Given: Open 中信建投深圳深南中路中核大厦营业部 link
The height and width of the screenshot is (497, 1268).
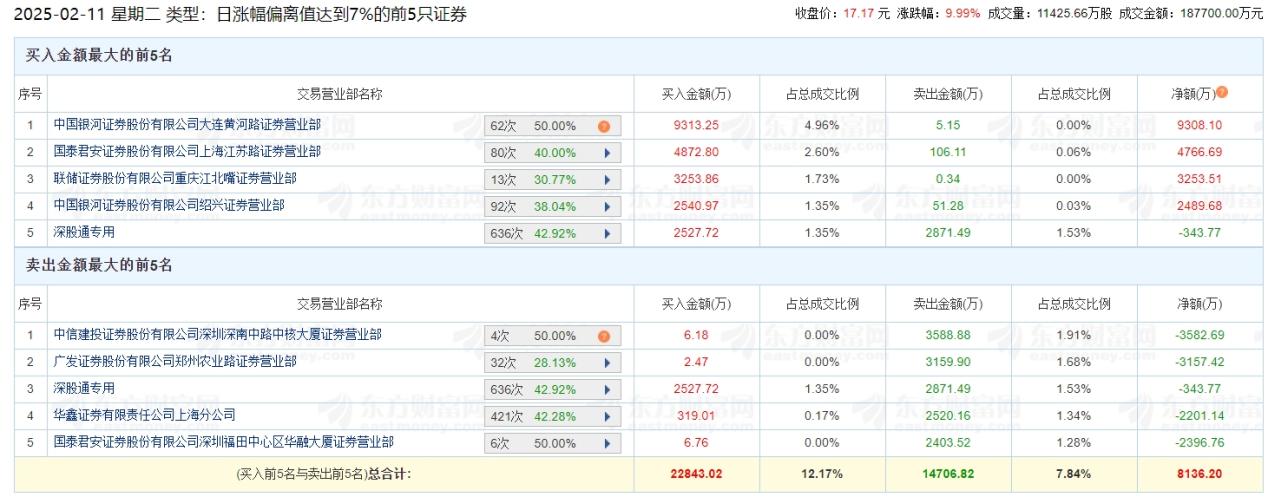Looking at the screenshot, I should [217, 335].
